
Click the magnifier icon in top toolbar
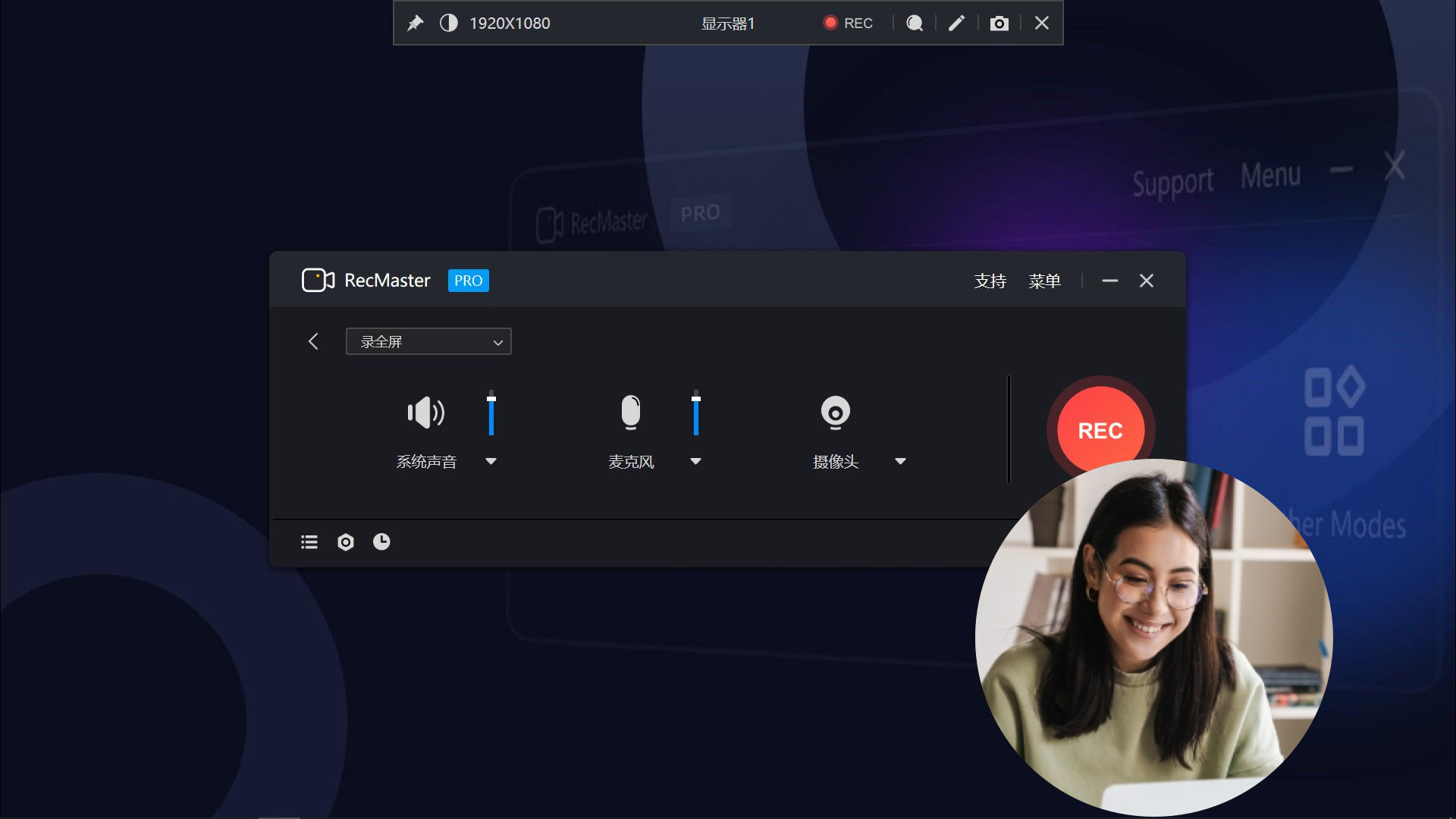click(x=915, y=24)
